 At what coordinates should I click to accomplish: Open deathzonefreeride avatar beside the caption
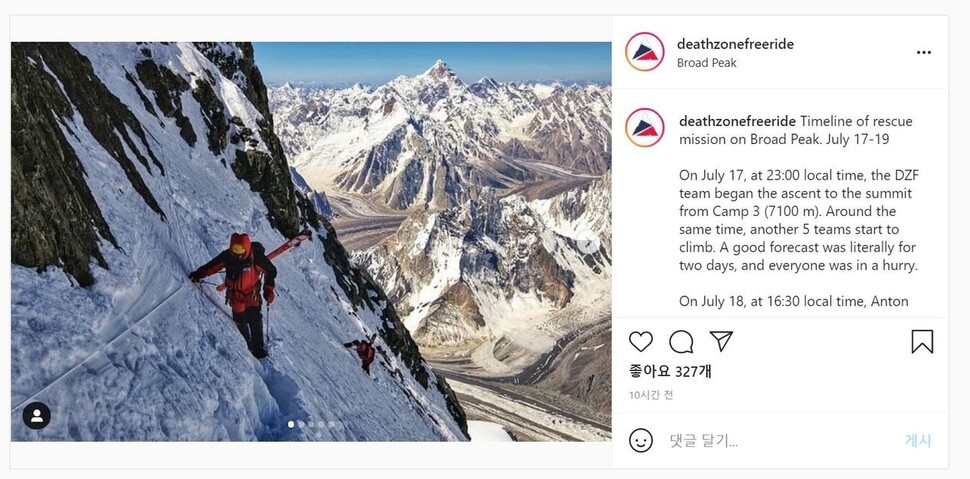tap(645, 127)
